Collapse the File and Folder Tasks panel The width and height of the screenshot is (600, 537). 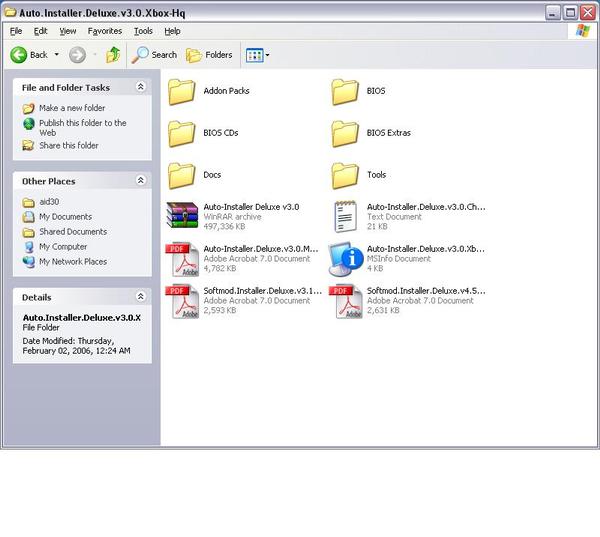(140, 87)
